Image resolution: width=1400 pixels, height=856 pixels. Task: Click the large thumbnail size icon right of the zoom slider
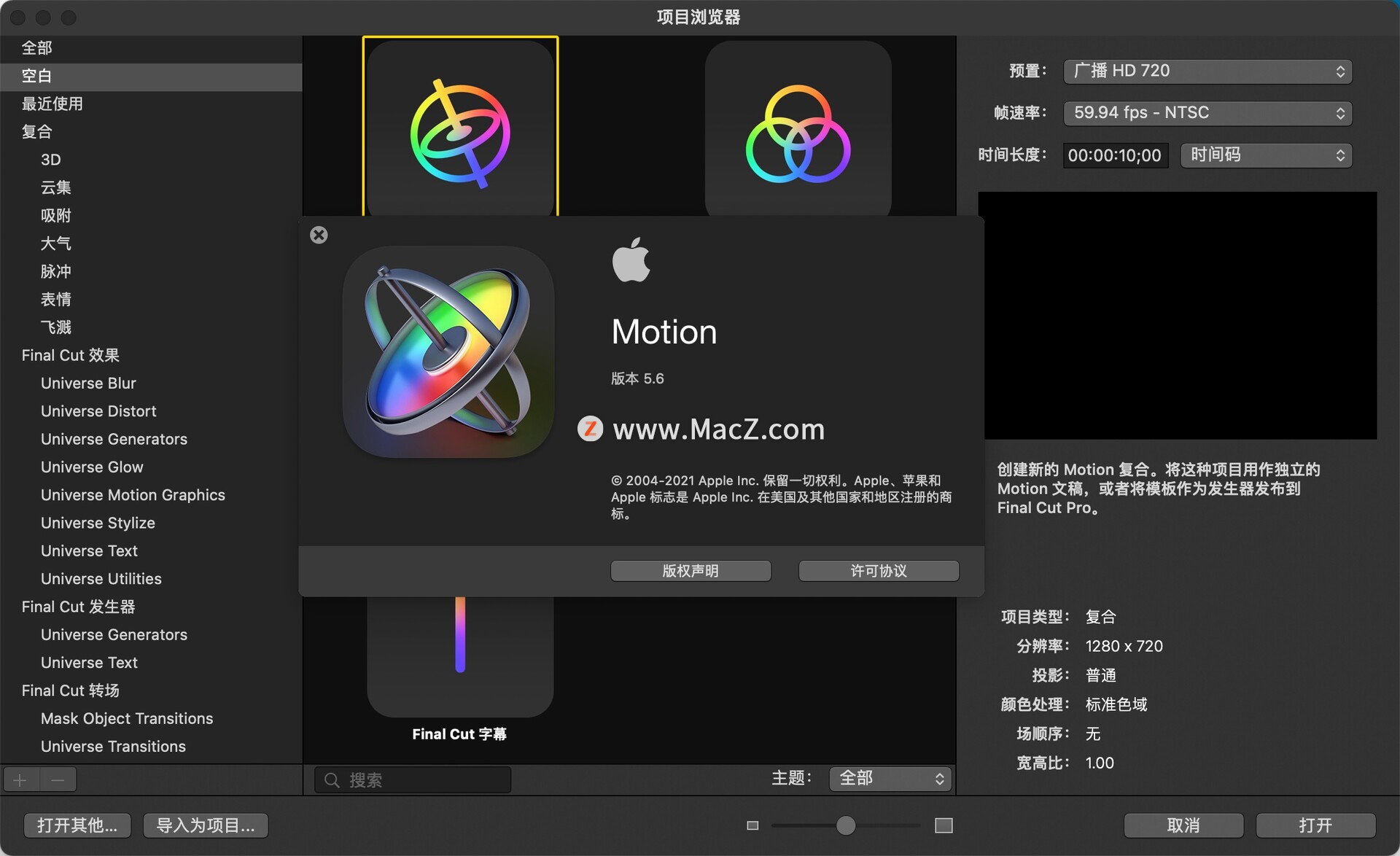(944, 825)
